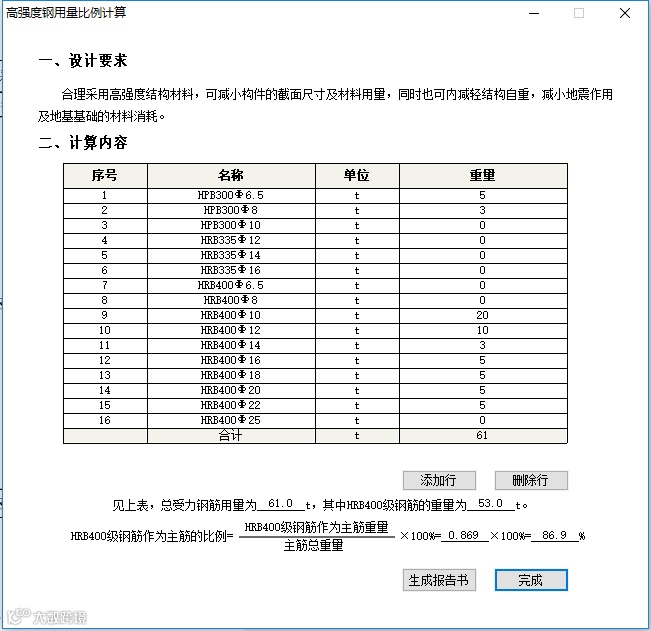651x631 pixels.
Task: Select the weight cell for HRB400 14
Action: pos(483,345)
